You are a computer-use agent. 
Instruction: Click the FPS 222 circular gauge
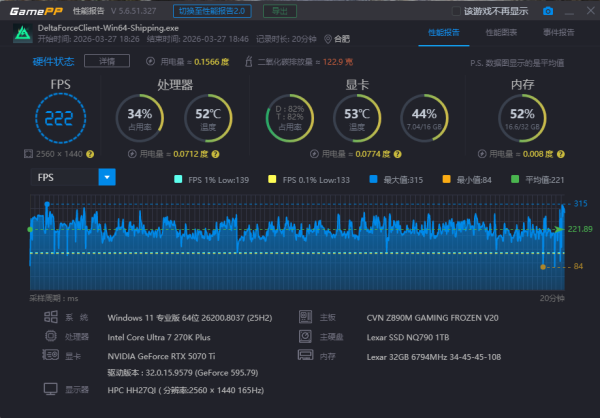[60, 118]
